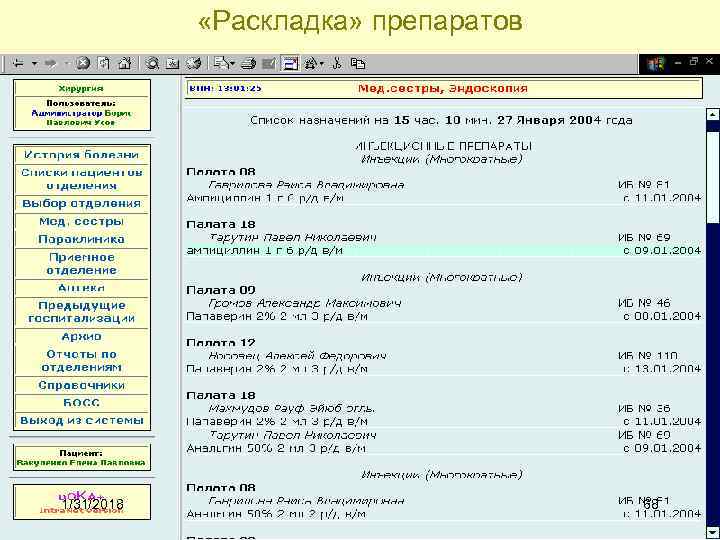Viewport: 720px width, 540px height.
Task: Click ИБ № 110 record number
Action: 647,356
